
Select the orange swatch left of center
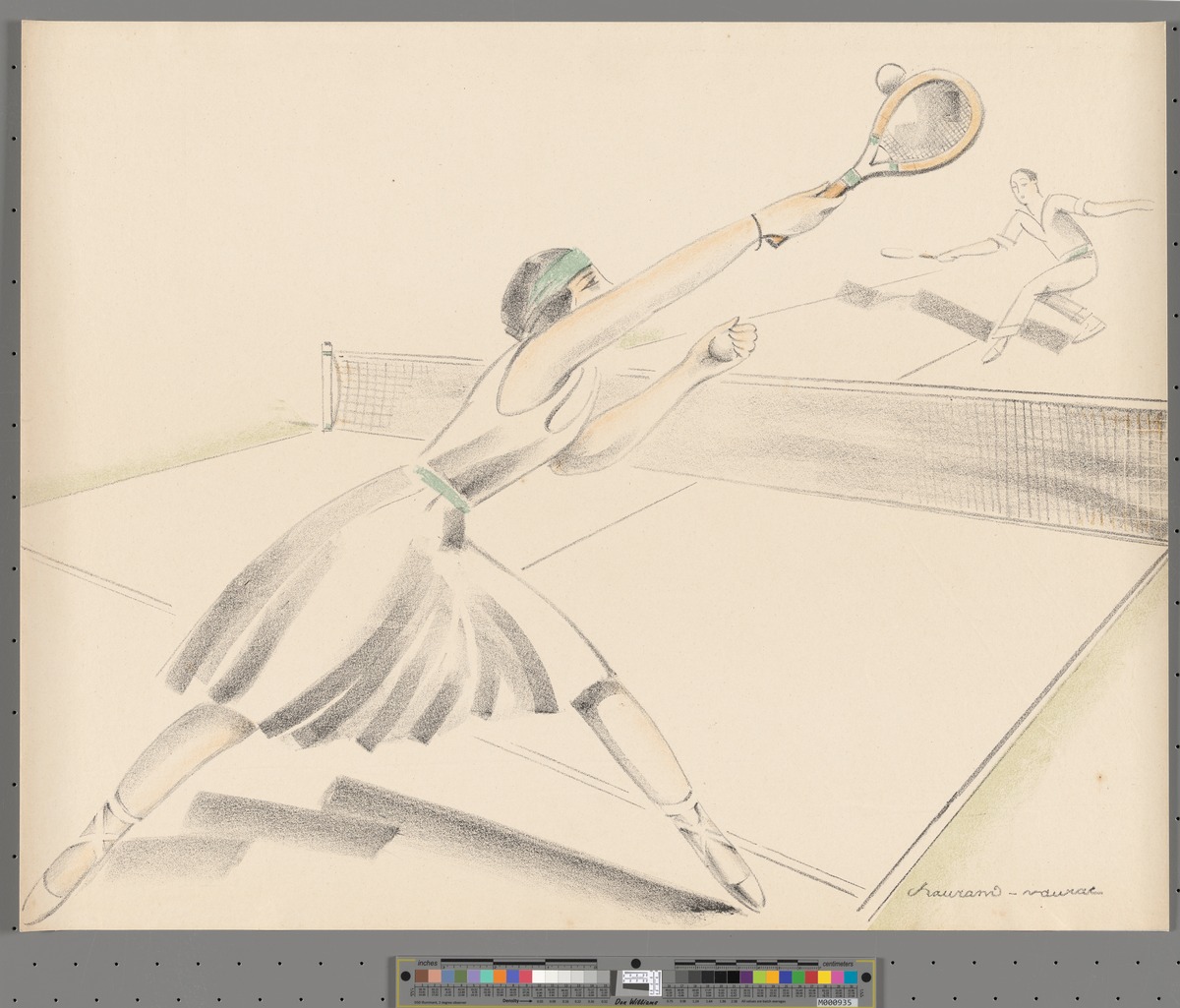(x=499, y=977)
